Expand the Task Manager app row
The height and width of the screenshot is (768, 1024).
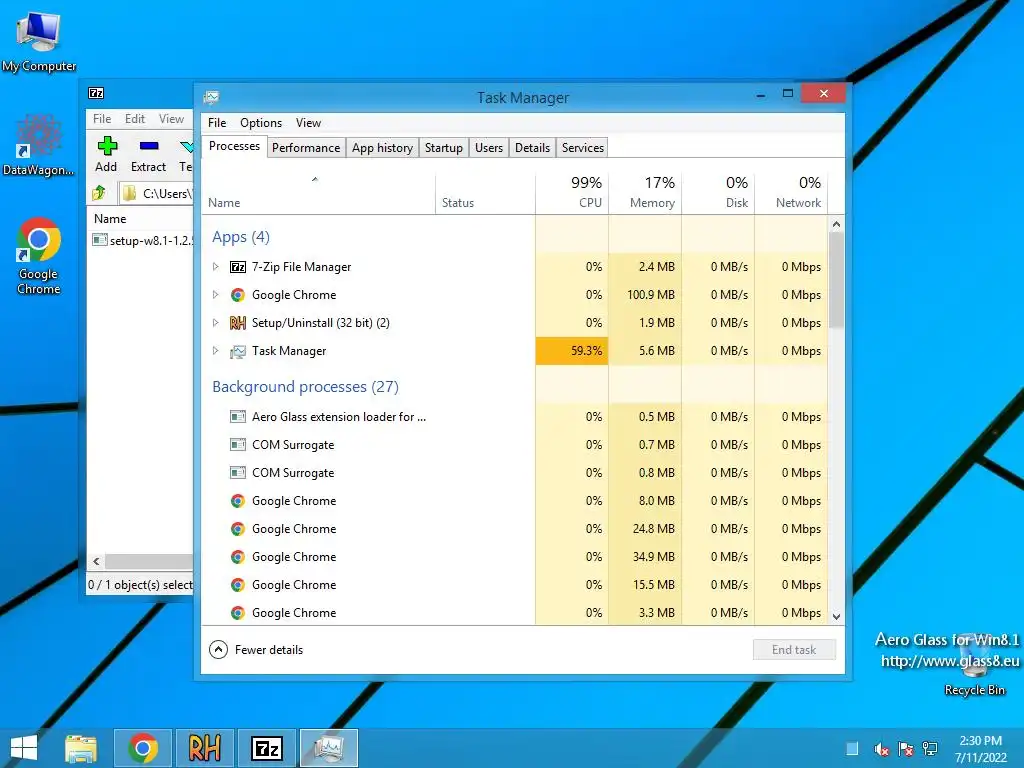pos(216,351)
